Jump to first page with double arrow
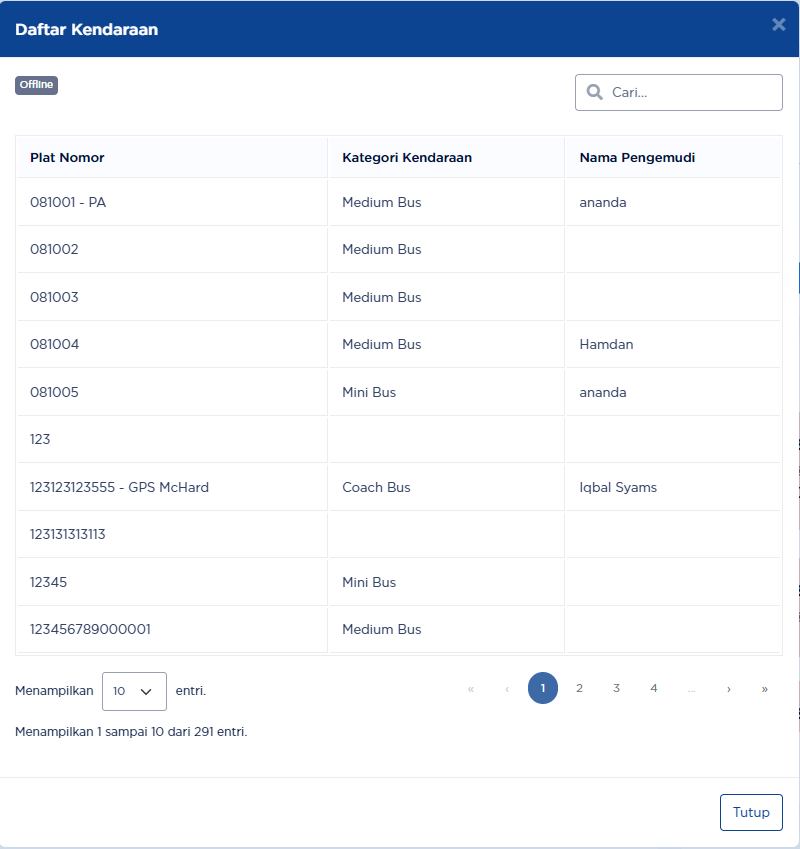Image resolution: width=800 pixels, height=849 pixels. (471, 689)
